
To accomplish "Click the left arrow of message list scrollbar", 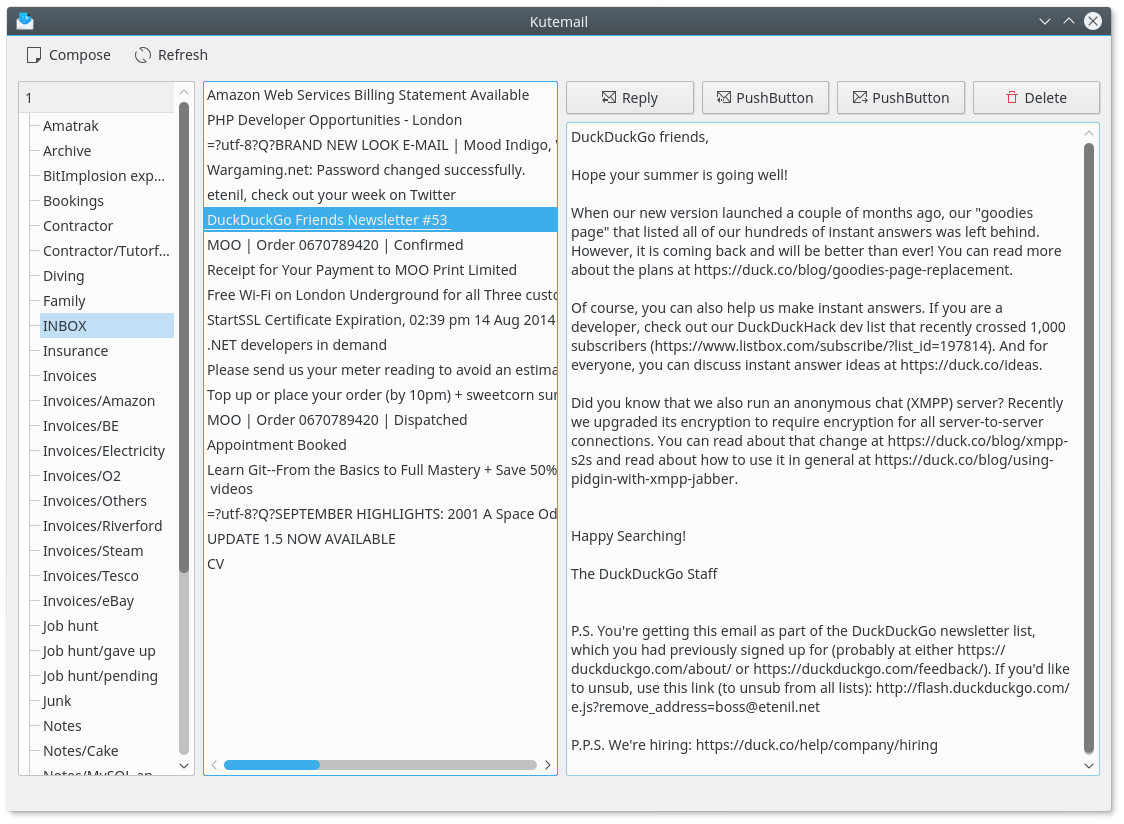I will (x=214, y=765).
